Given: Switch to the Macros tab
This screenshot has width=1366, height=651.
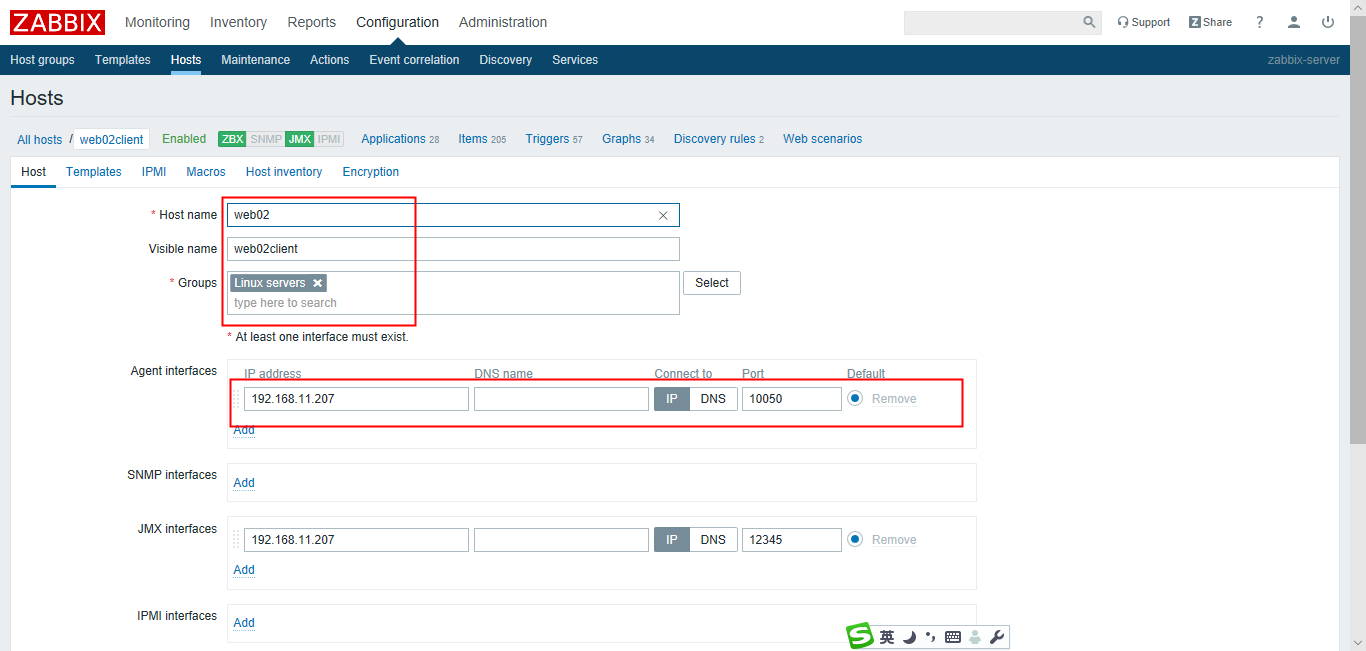Looking at the screenshot, I should coord(206,172).
